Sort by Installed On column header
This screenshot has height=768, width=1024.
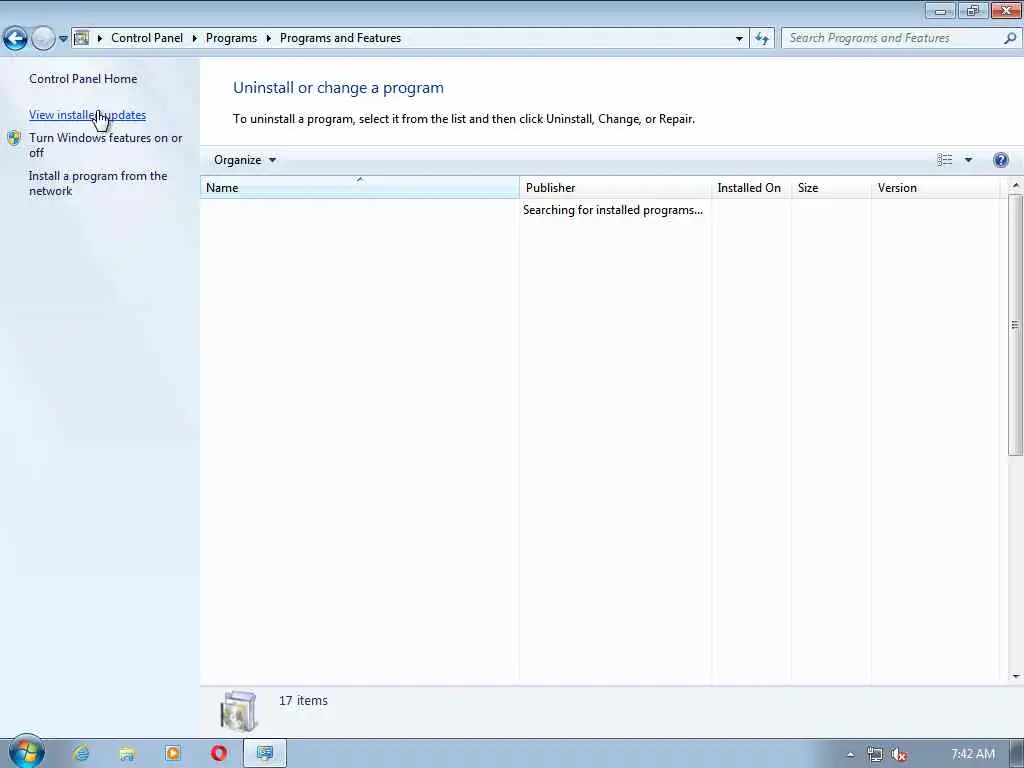pos(751,187)
